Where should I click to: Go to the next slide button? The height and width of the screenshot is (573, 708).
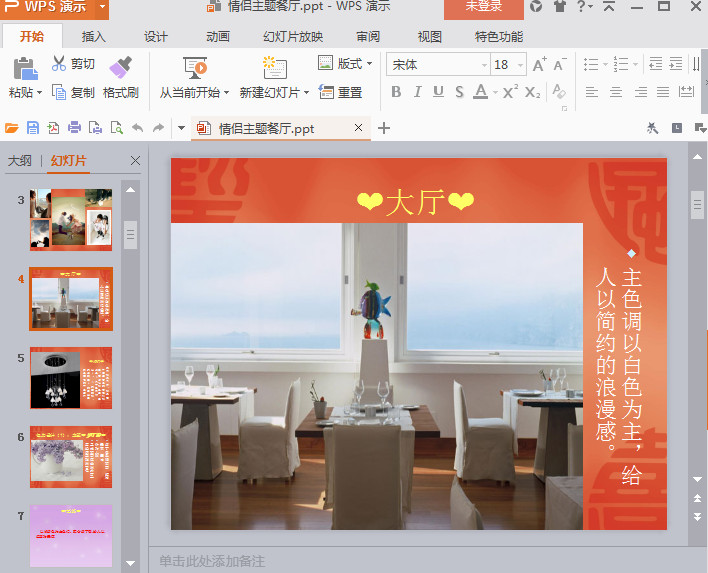(x=697, y=517)
